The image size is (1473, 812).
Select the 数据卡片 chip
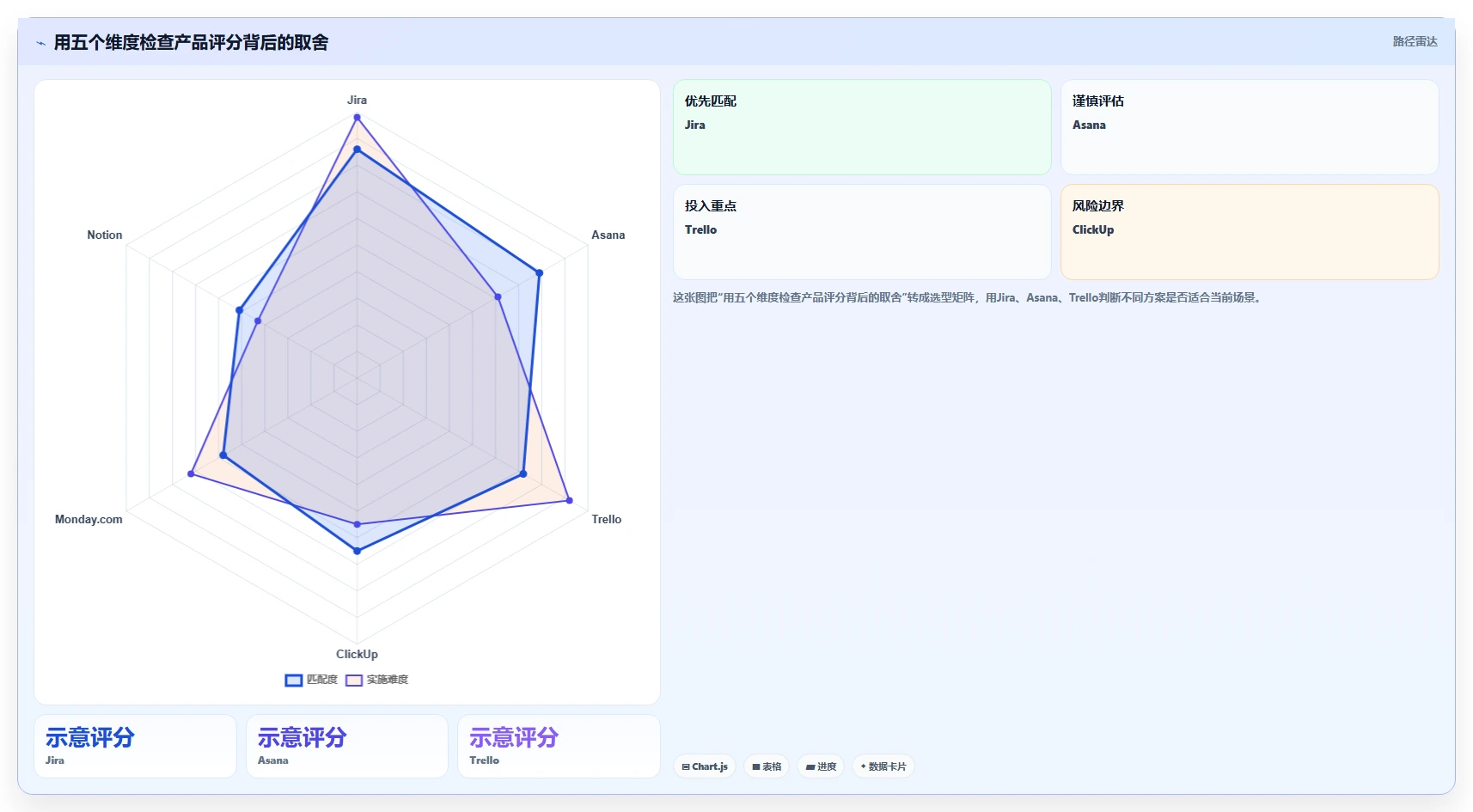[x=883, y=766]
